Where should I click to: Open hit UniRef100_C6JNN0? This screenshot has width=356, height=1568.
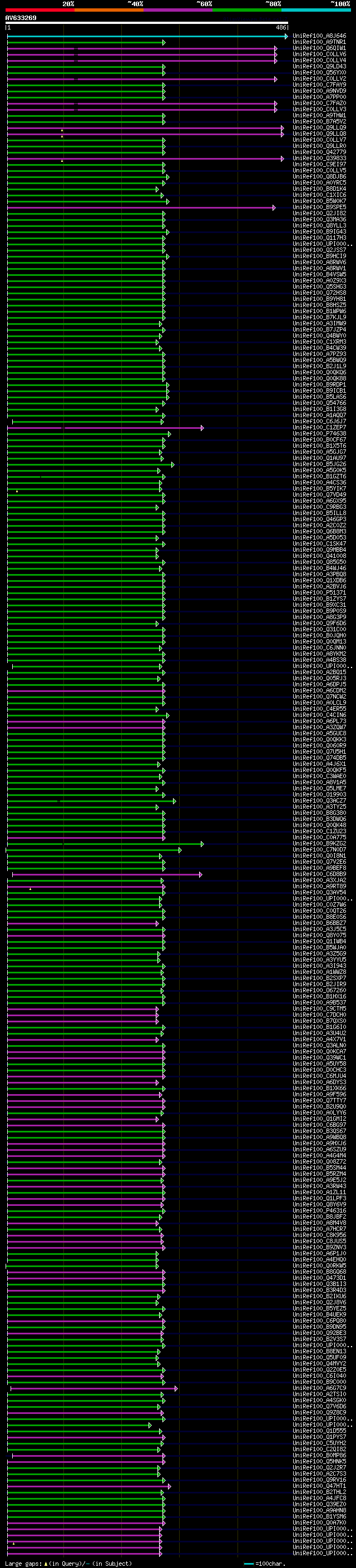(x=319, y=648)
